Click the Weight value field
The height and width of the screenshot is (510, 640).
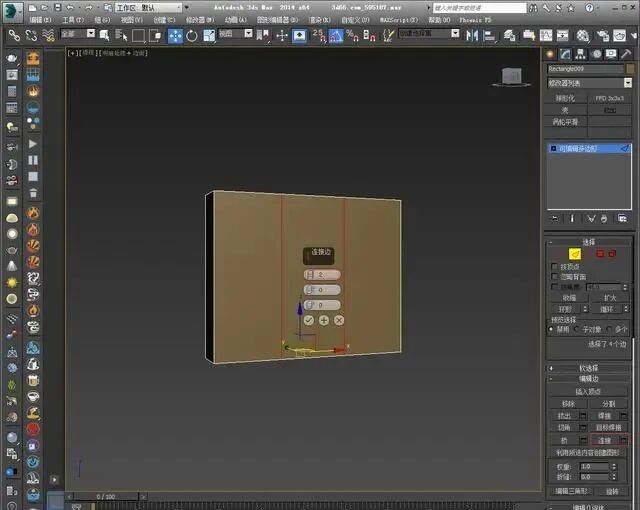(594, 466)
